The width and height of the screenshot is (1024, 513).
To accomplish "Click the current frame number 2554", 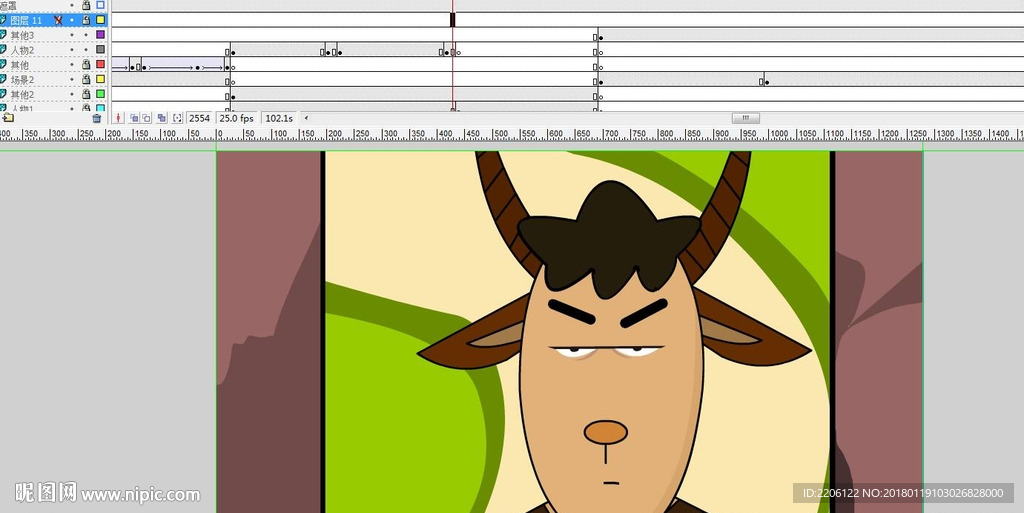I will click(200, 118).
